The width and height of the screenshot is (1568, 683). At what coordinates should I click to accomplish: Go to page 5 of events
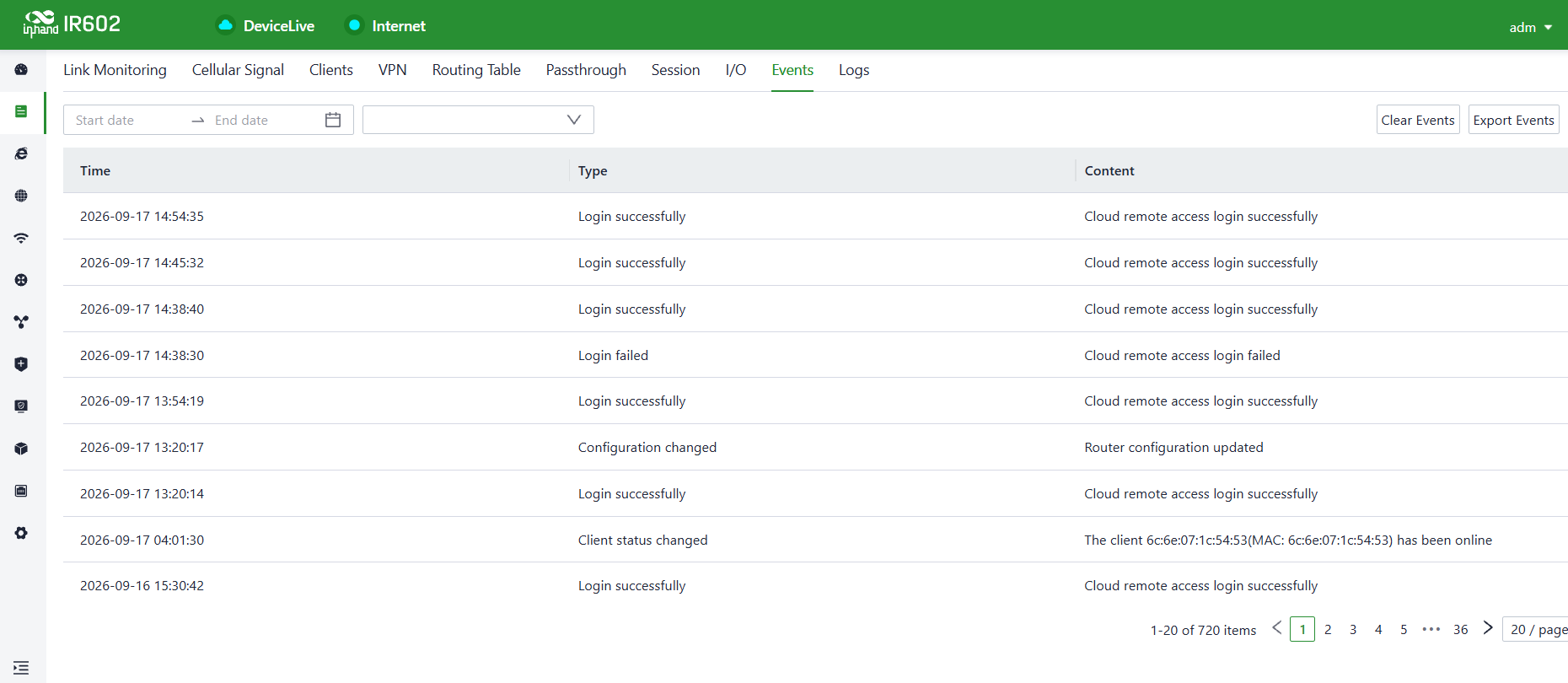point(1404,629)
